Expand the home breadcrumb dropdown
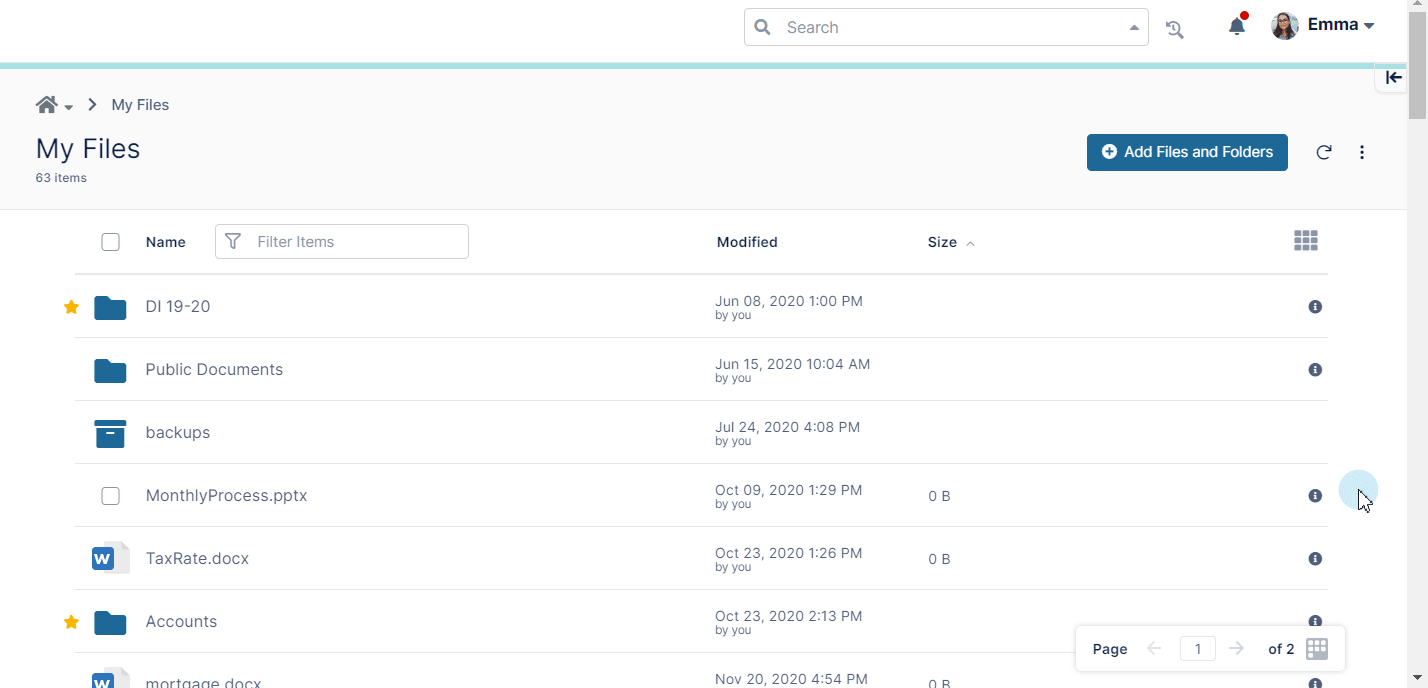 [x=69, y=107]
